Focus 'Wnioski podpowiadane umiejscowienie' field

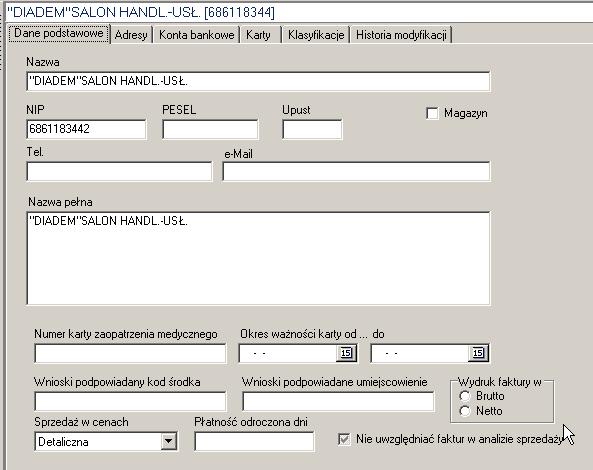tap(338, 401)
